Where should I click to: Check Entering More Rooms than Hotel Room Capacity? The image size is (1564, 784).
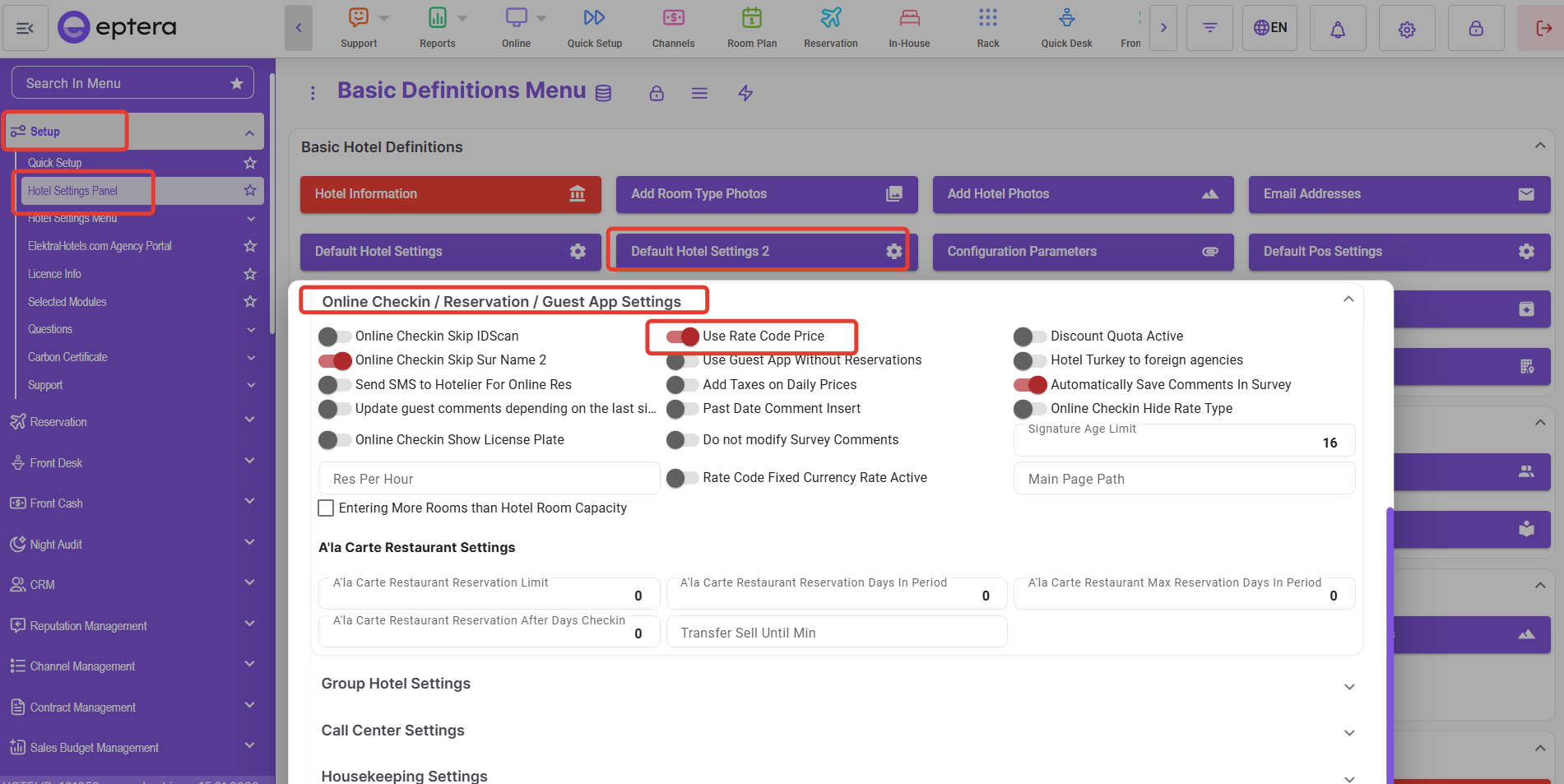(327, 508)
